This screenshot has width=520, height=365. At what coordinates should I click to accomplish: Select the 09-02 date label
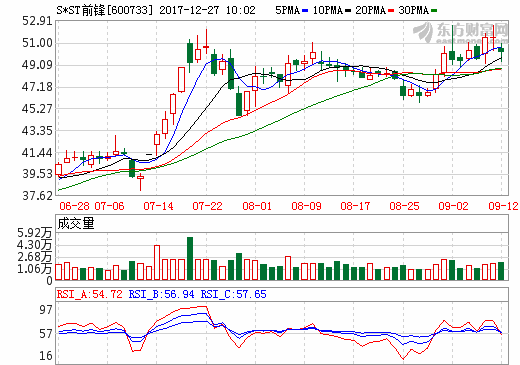[x=453, y=206]
